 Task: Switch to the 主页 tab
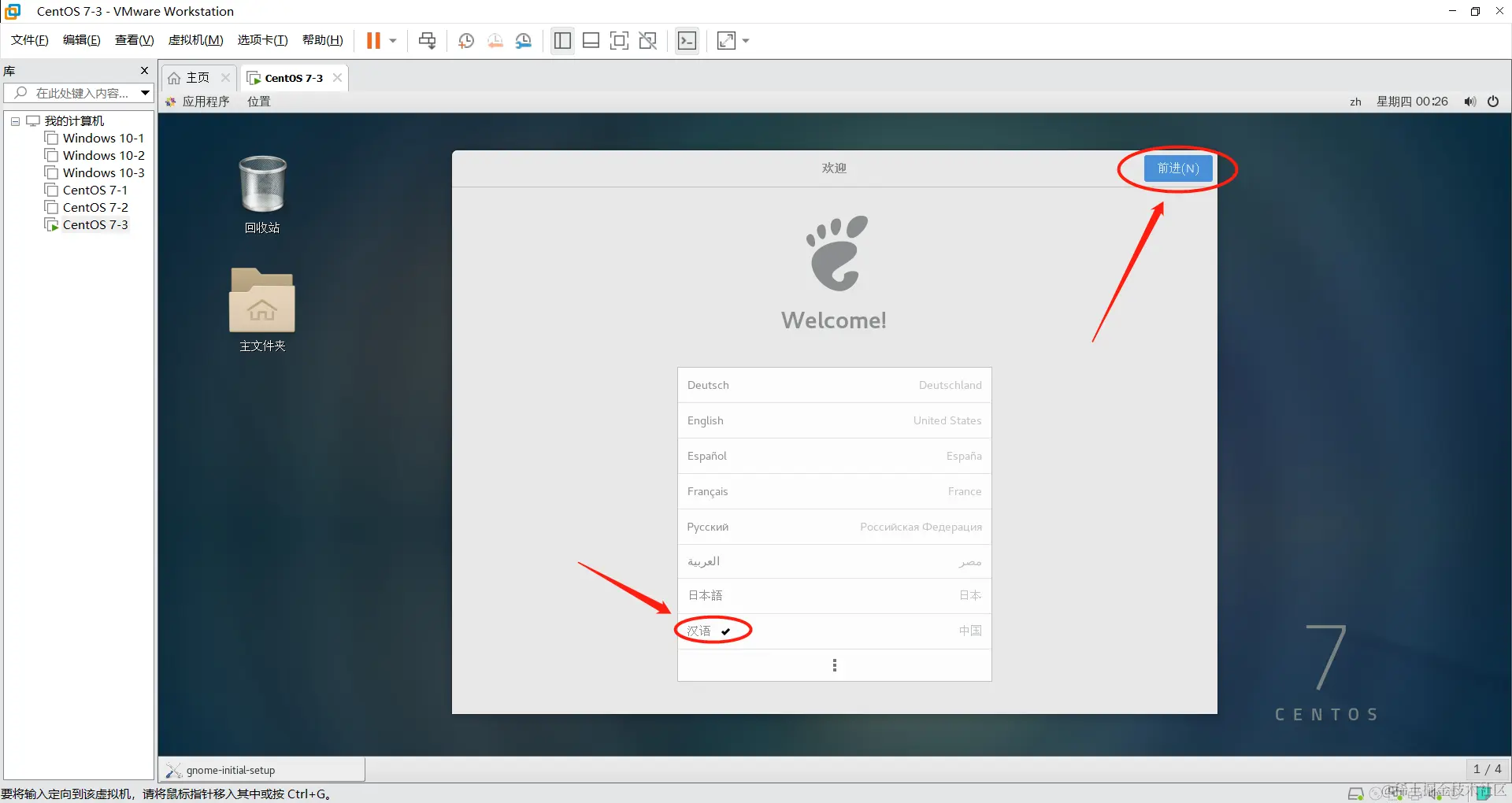tap(189, 78)
